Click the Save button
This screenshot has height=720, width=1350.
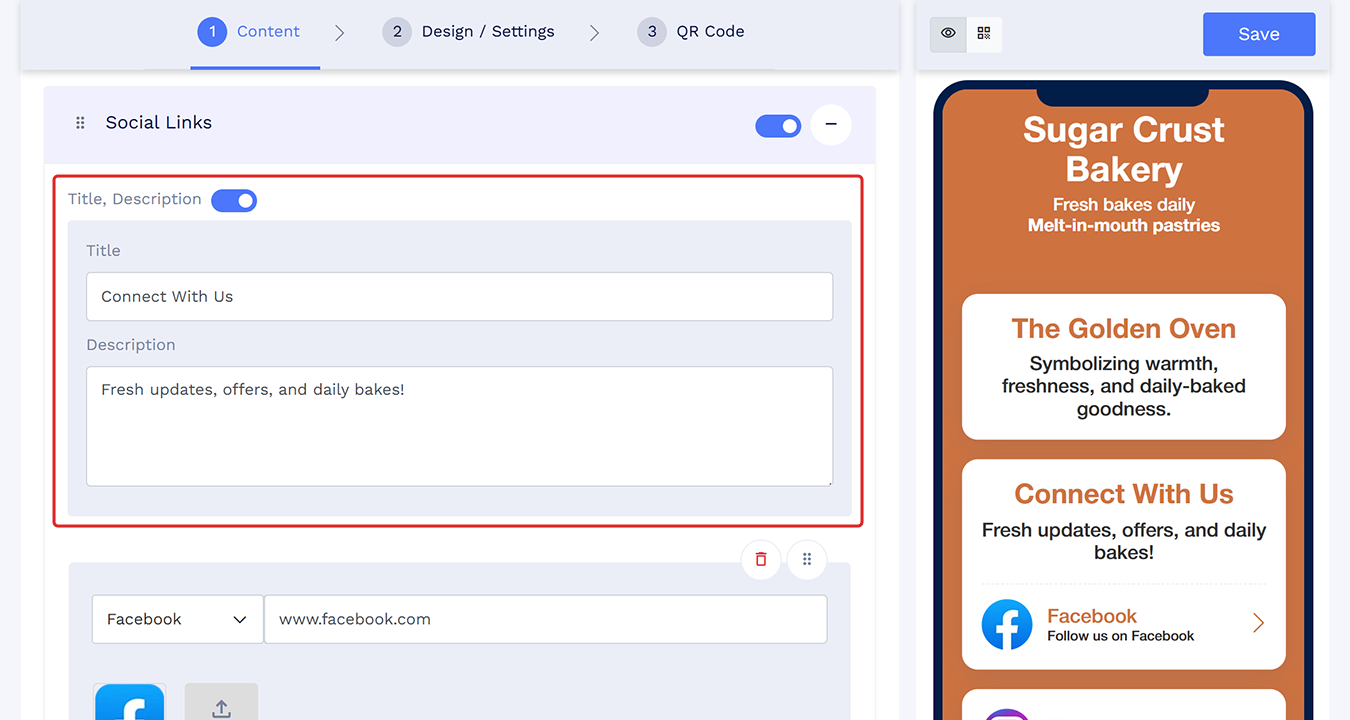1259,34
